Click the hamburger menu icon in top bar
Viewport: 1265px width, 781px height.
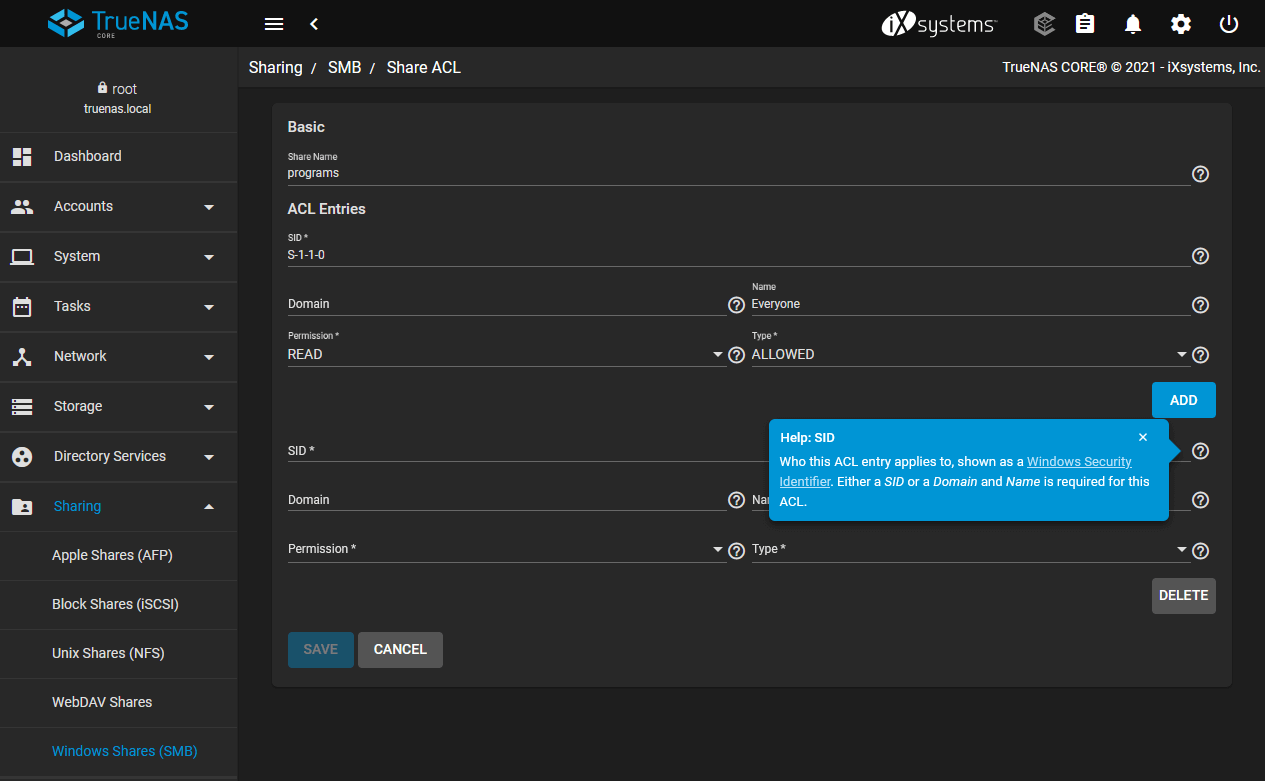[x=273, y=24]
